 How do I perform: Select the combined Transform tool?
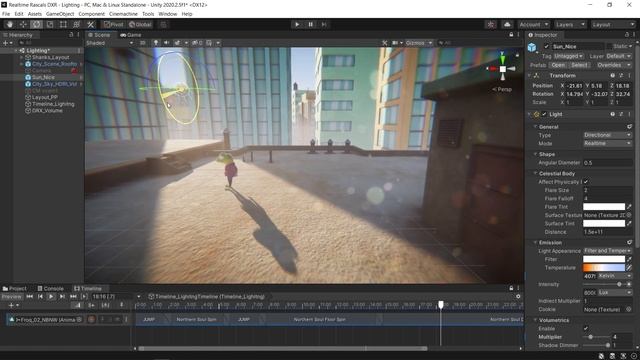click(x=77, y=24)
